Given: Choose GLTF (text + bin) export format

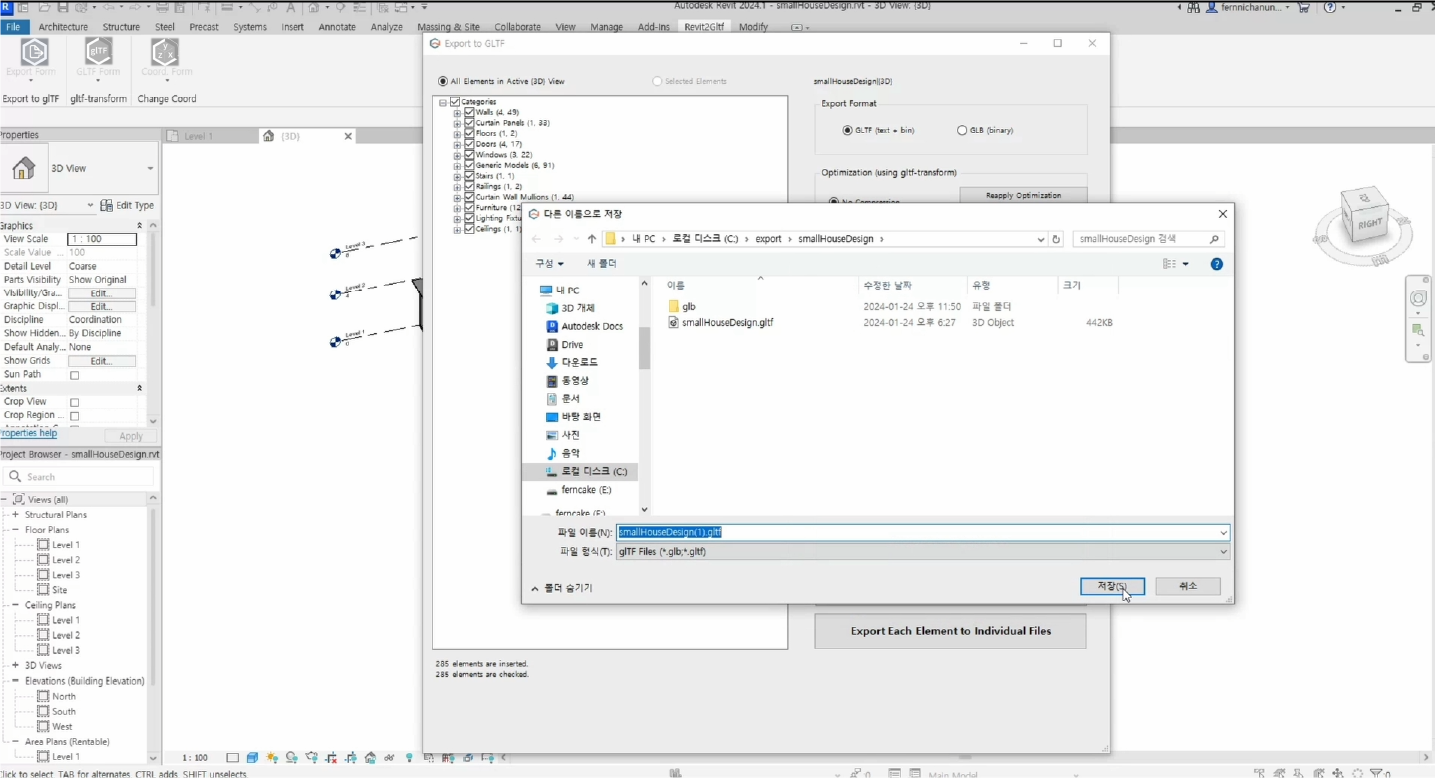Looking at the screenshot, I should (x=848, y=130).
